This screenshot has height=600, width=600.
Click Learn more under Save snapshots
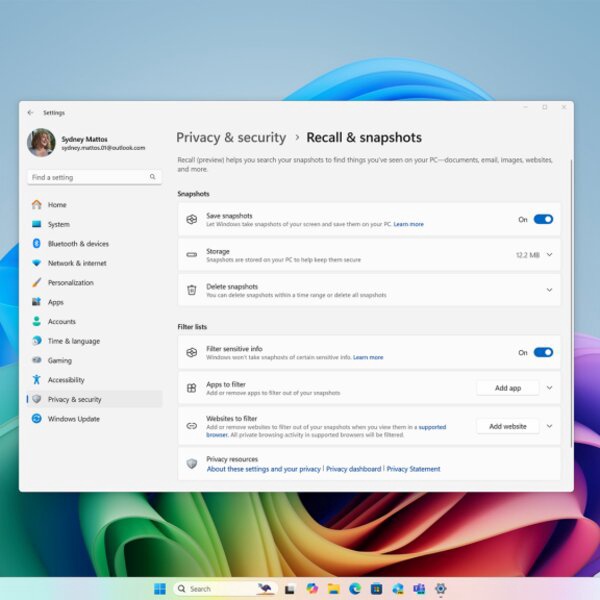click(x=408, y=224)
